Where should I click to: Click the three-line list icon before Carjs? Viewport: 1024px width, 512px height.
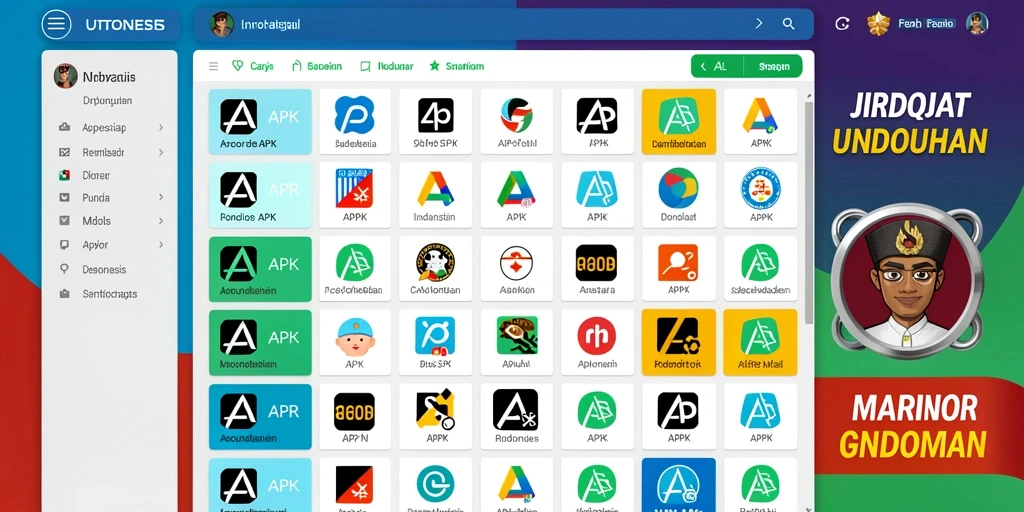pyautogui.click(x=213, y=66)
